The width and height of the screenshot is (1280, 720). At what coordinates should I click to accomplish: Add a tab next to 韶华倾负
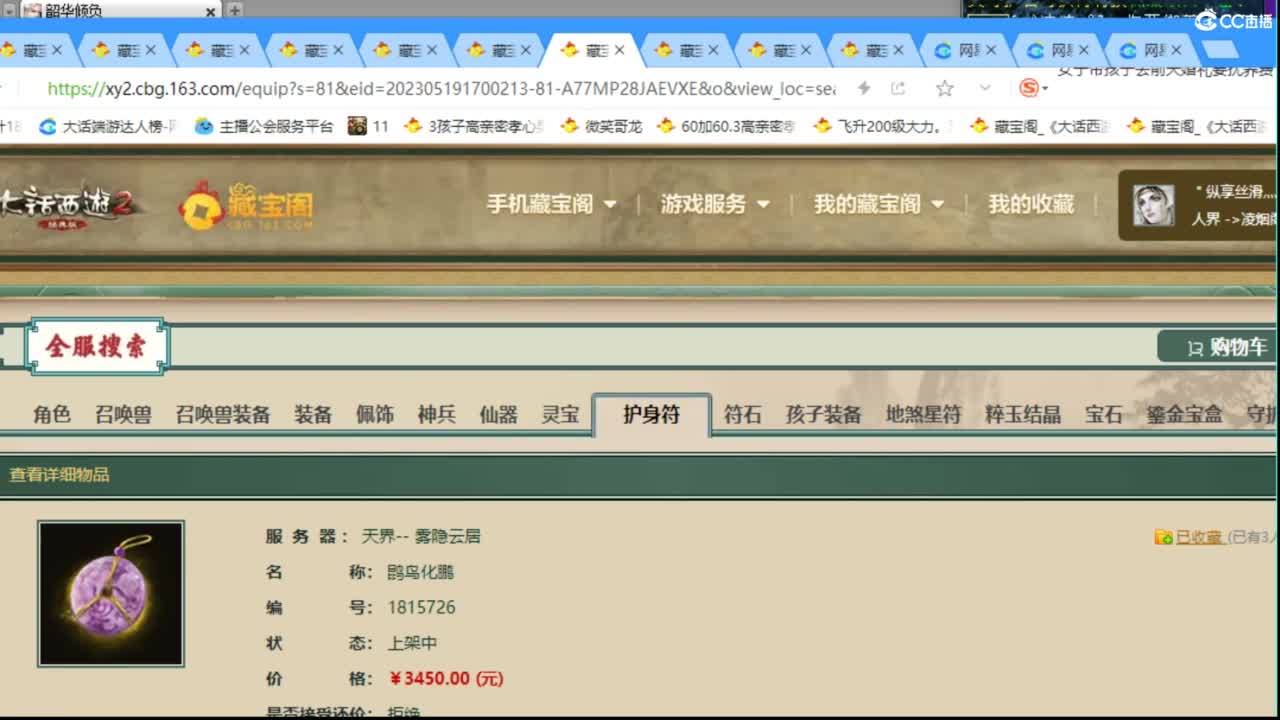pos(234,10)
